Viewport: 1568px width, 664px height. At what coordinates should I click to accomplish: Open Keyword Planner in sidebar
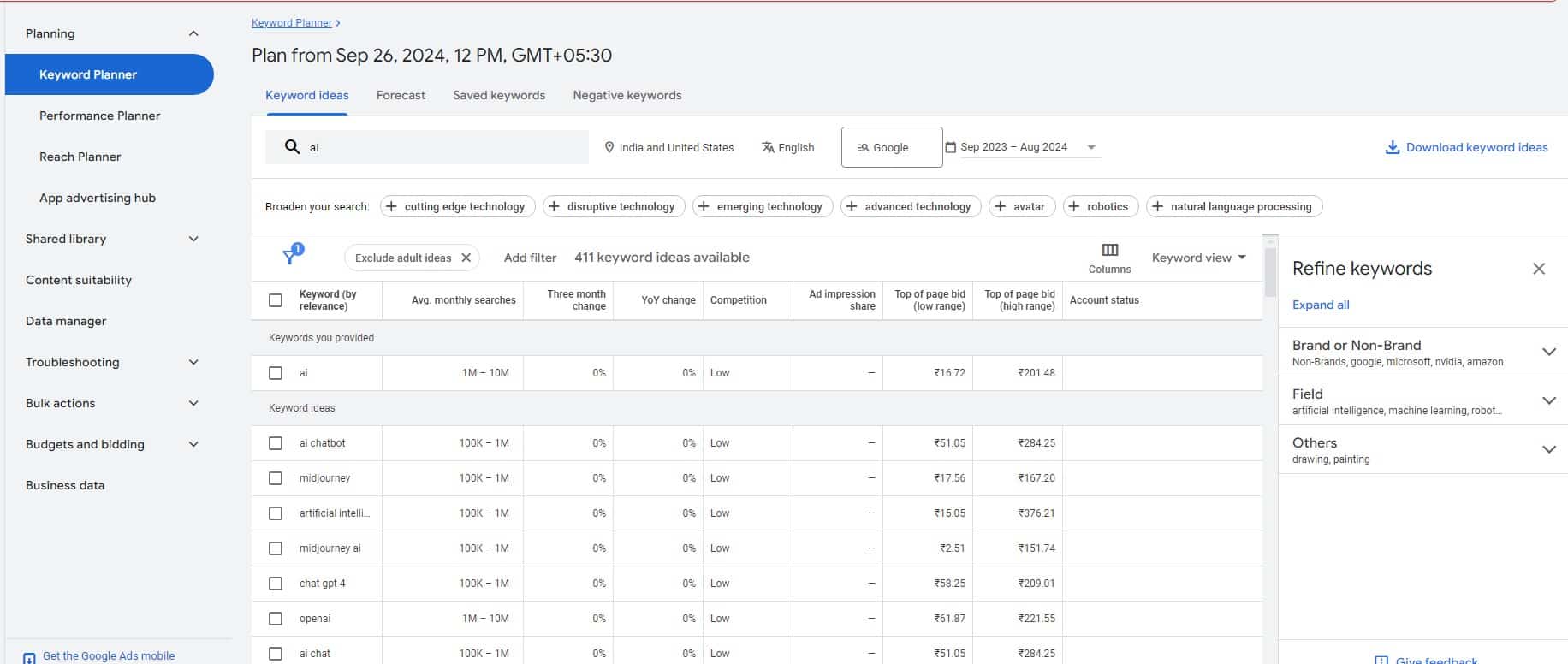(110, 74)
